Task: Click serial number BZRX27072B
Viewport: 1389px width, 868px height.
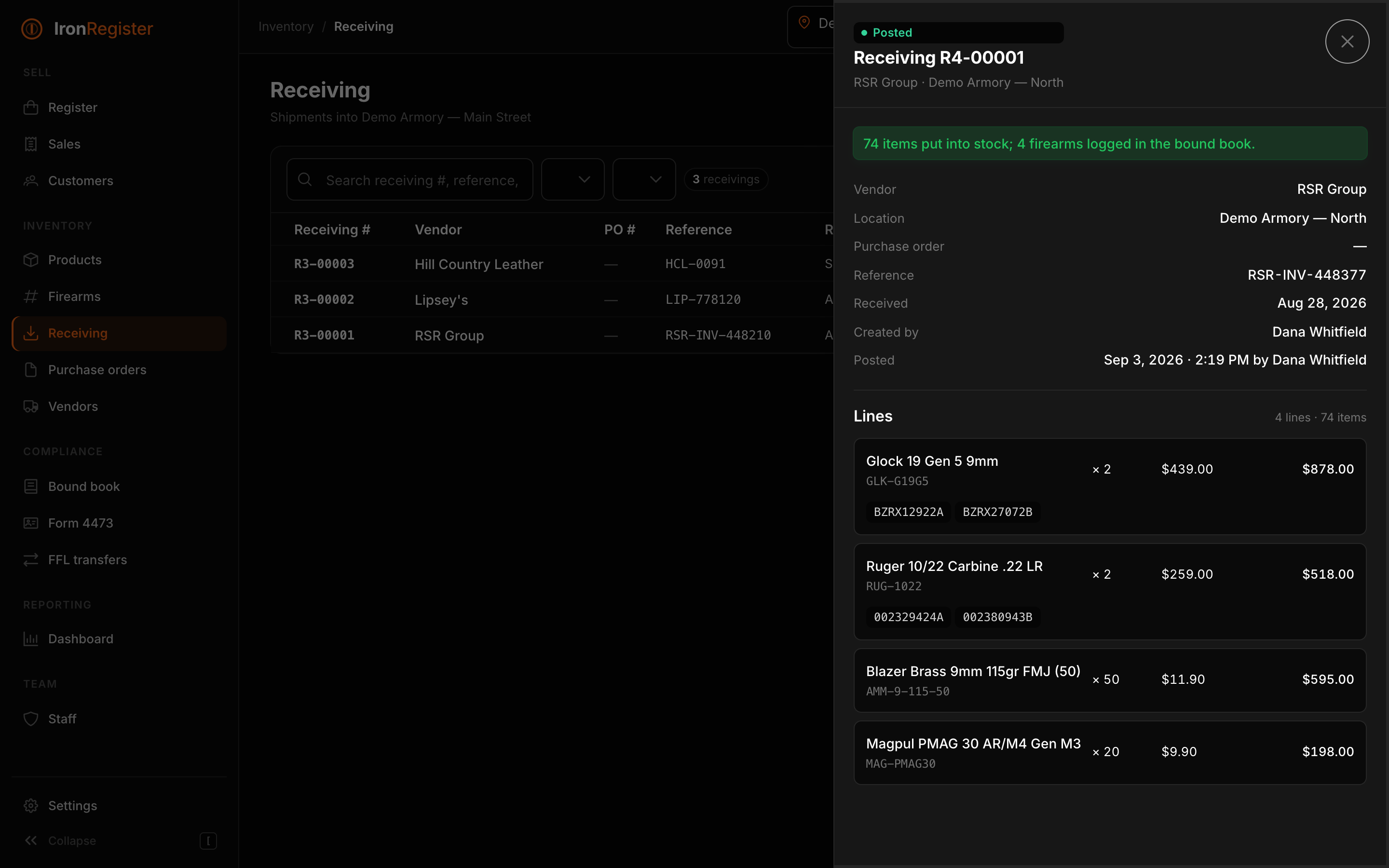Action: (x=997, y=512)
